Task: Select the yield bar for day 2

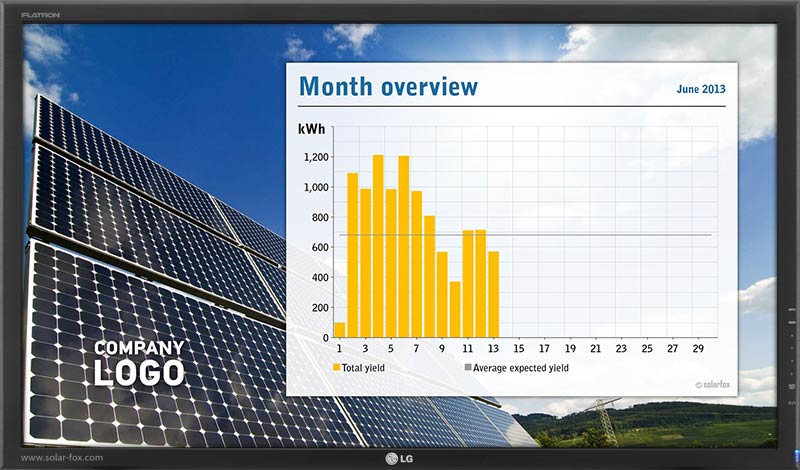Action: pos(353,255)
